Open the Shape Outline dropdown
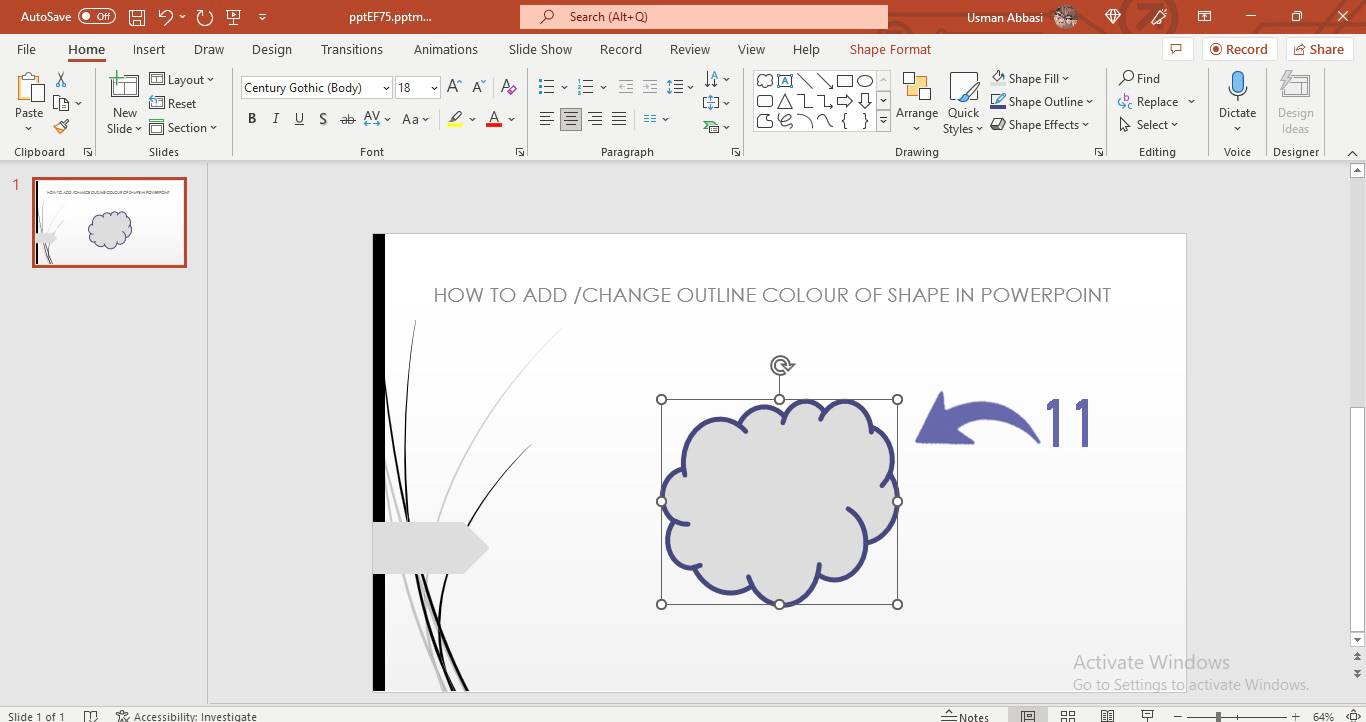The width and height of the screenshot is (1366, 722). [1042, 101]
